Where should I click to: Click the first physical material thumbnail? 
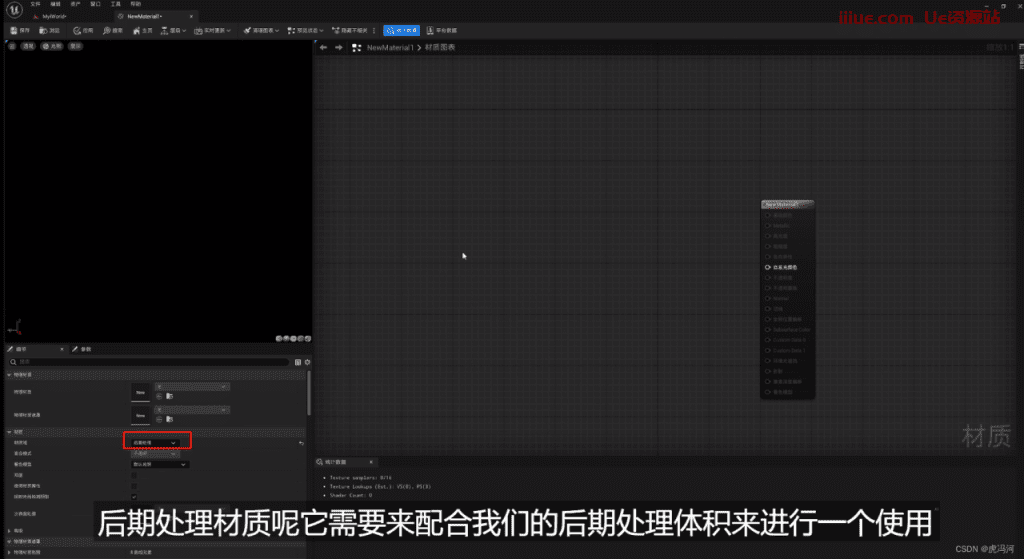coord(140,392)
